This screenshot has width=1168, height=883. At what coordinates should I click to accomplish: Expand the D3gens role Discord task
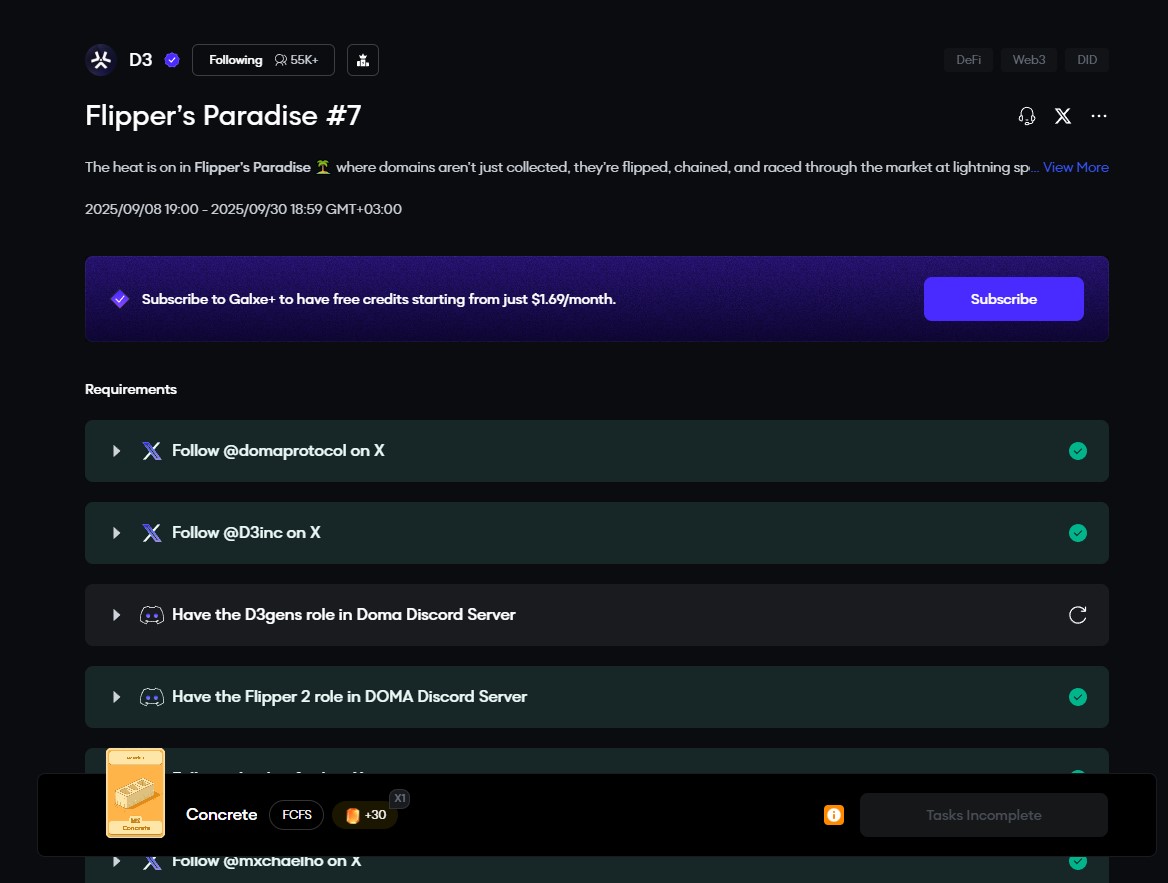117,615
